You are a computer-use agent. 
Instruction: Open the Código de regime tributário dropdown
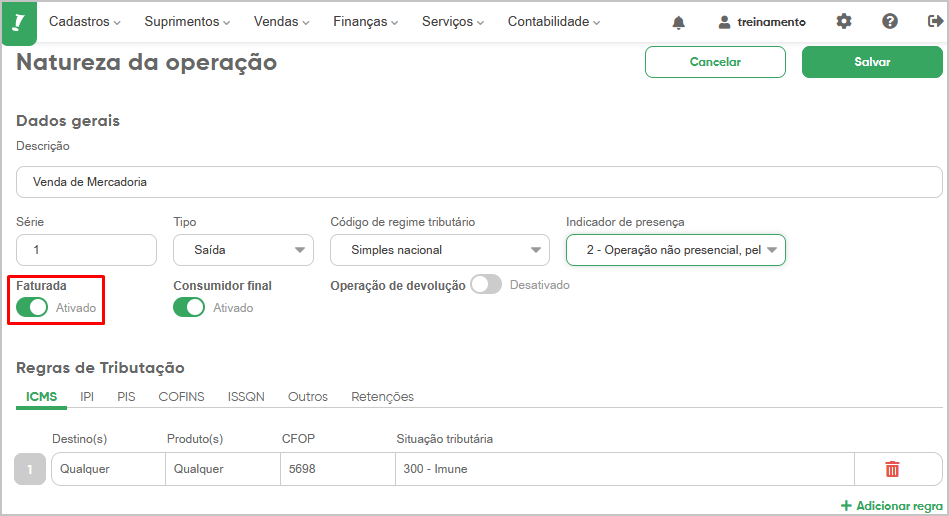click(439, 250)
